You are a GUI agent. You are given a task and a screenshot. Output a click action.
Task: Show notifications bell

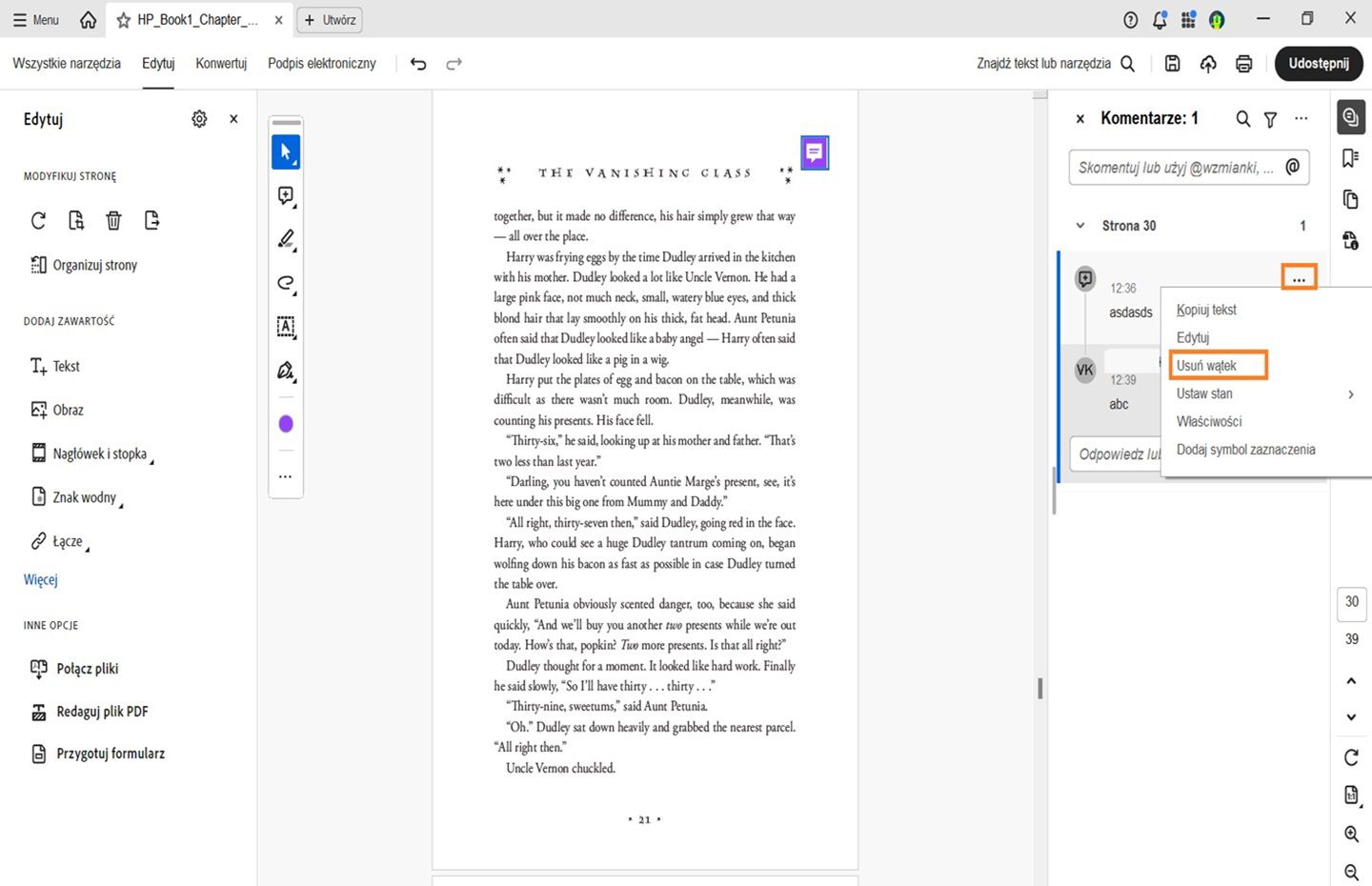tap(1160, 20)
